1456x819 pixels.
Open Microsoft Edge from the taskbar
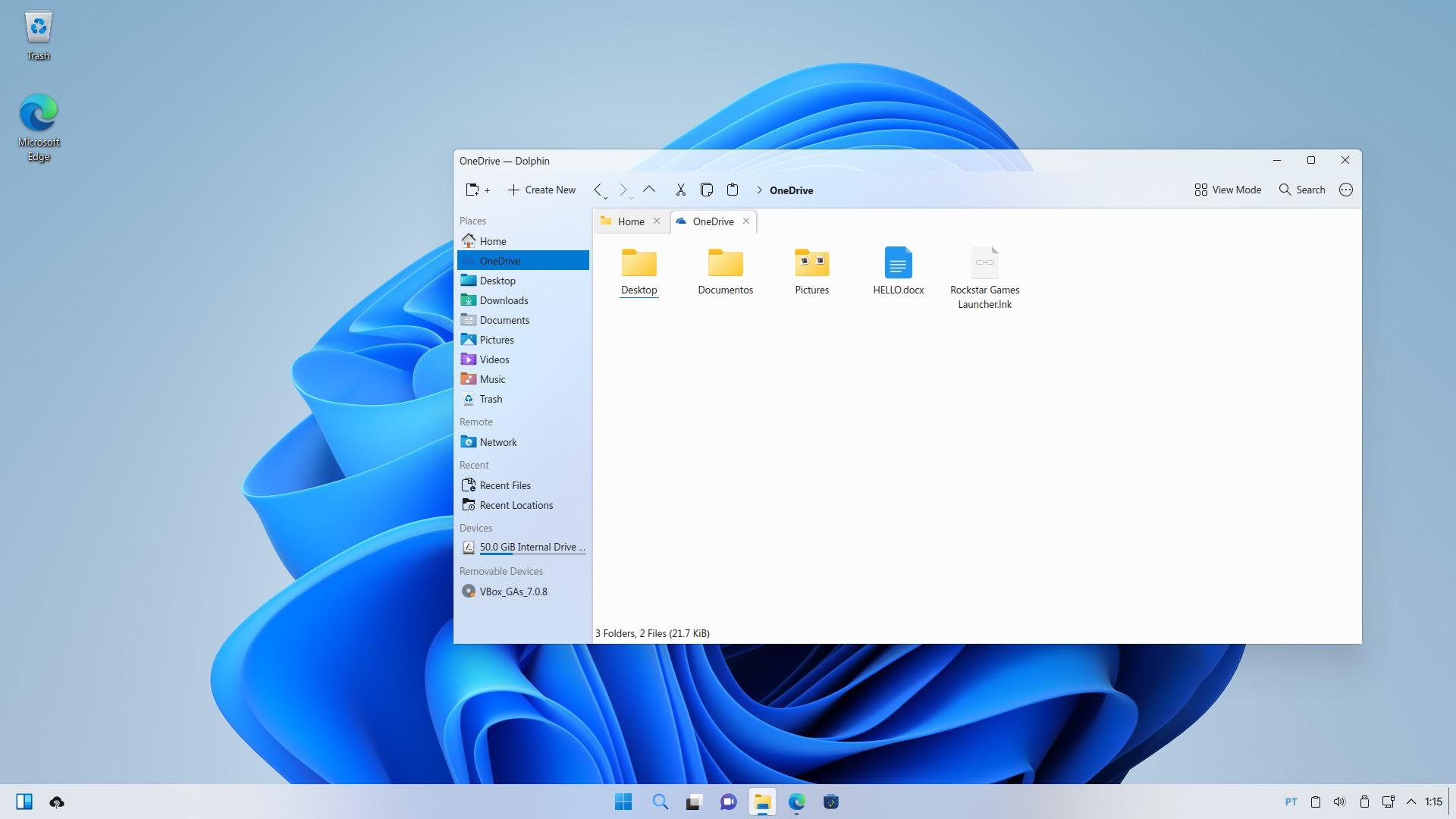point(796,802)
